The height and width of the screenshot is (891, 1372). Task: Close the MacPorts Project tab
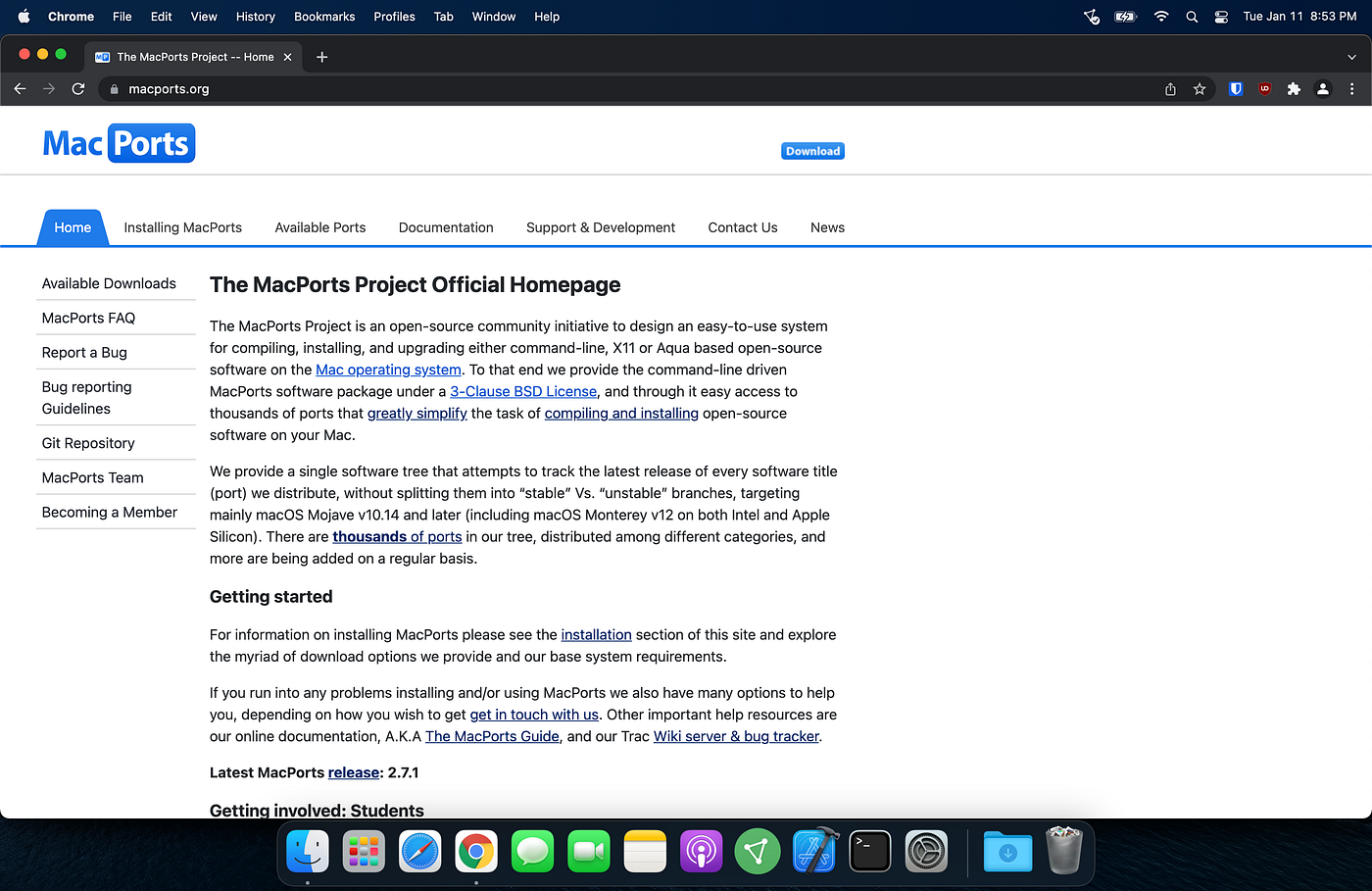(x=287, y=57)
